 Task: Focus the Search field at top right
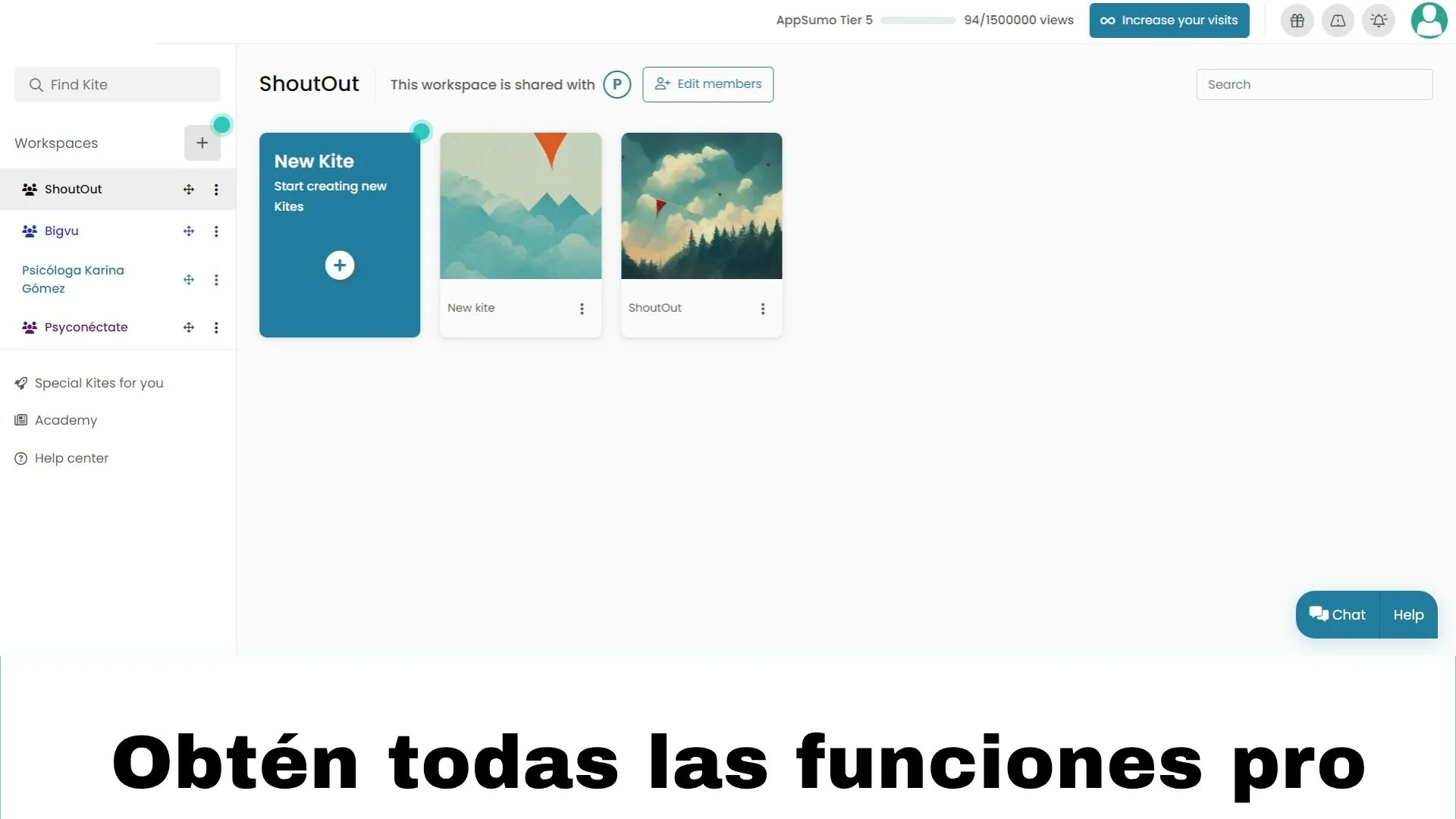tap(1315, 84)
